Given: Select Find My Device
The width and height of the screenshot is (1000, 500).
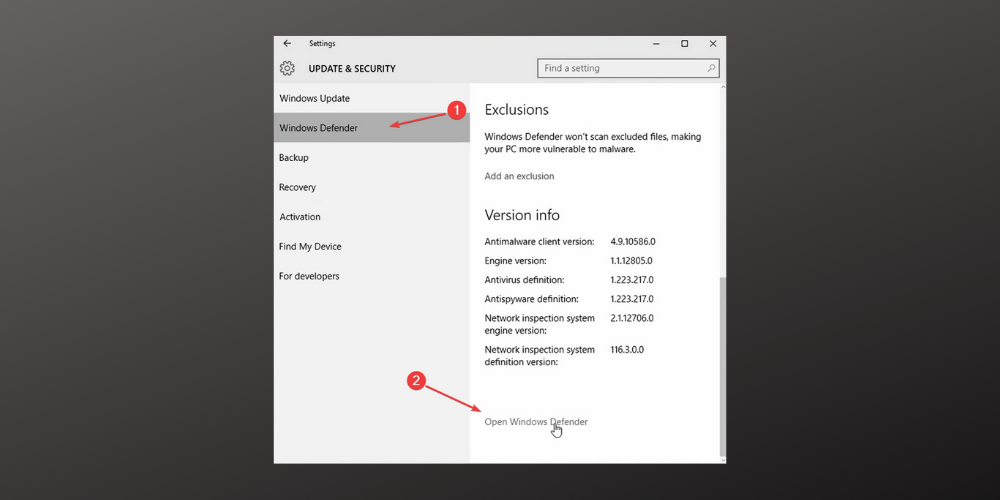Looking at the screenshot, I should 372,246.
